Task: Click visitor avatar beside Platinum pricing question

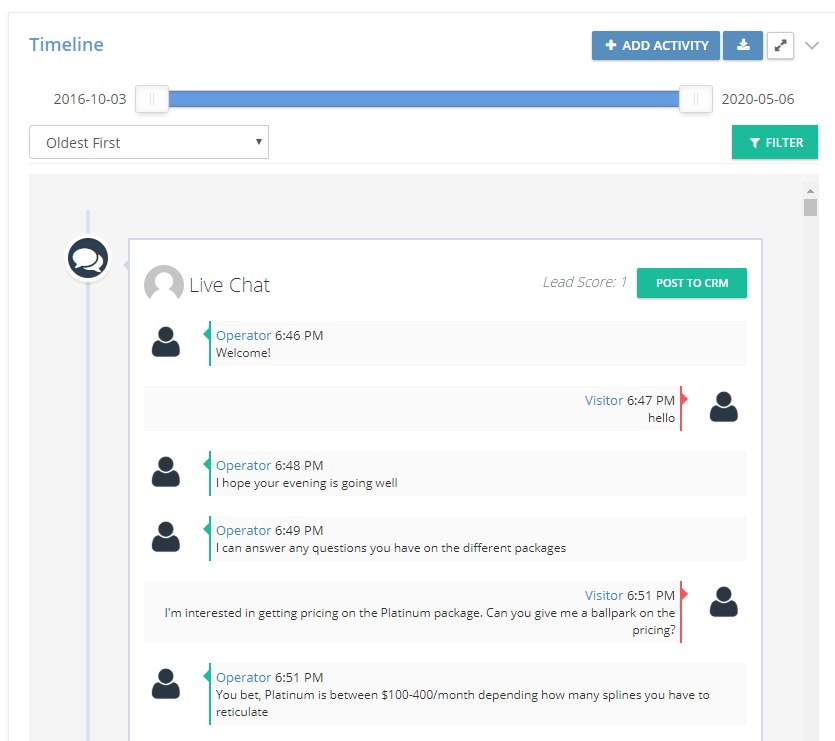Action: coord(724,601)
